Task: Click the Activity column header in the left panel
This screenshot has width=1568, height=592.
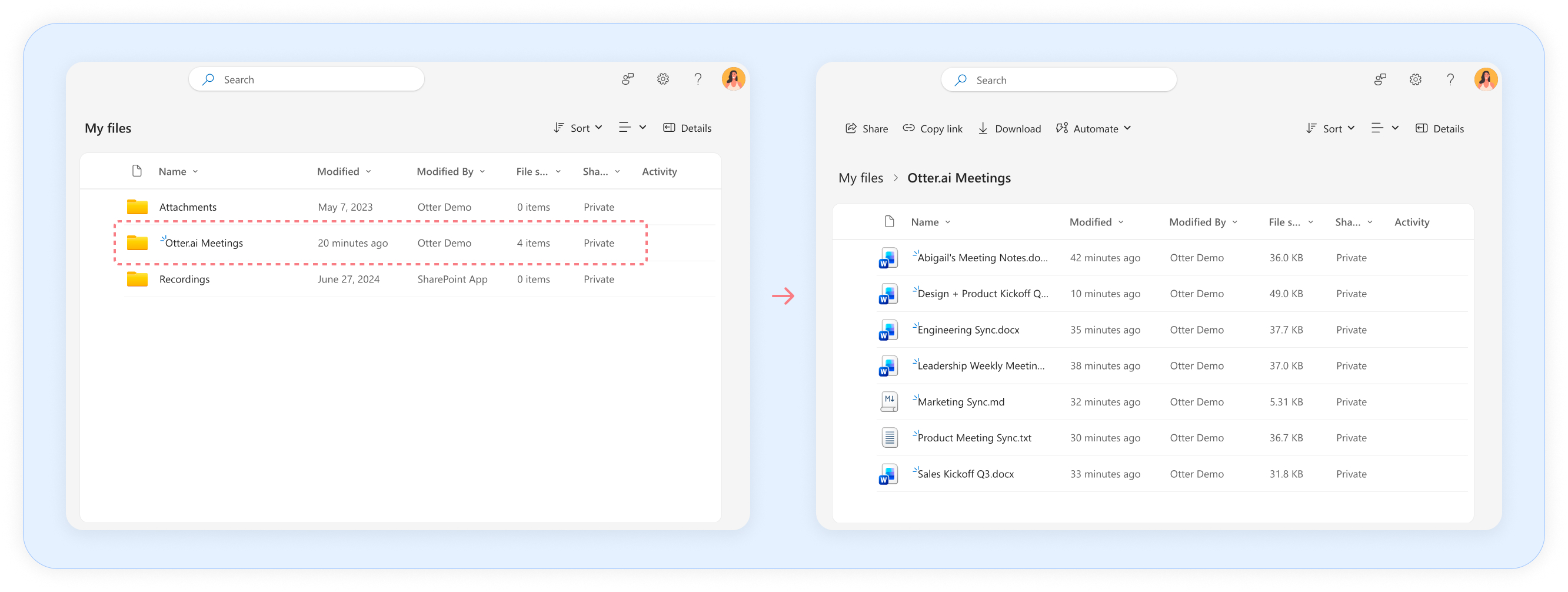Action: pyautogui.click(x=659, y=172)
